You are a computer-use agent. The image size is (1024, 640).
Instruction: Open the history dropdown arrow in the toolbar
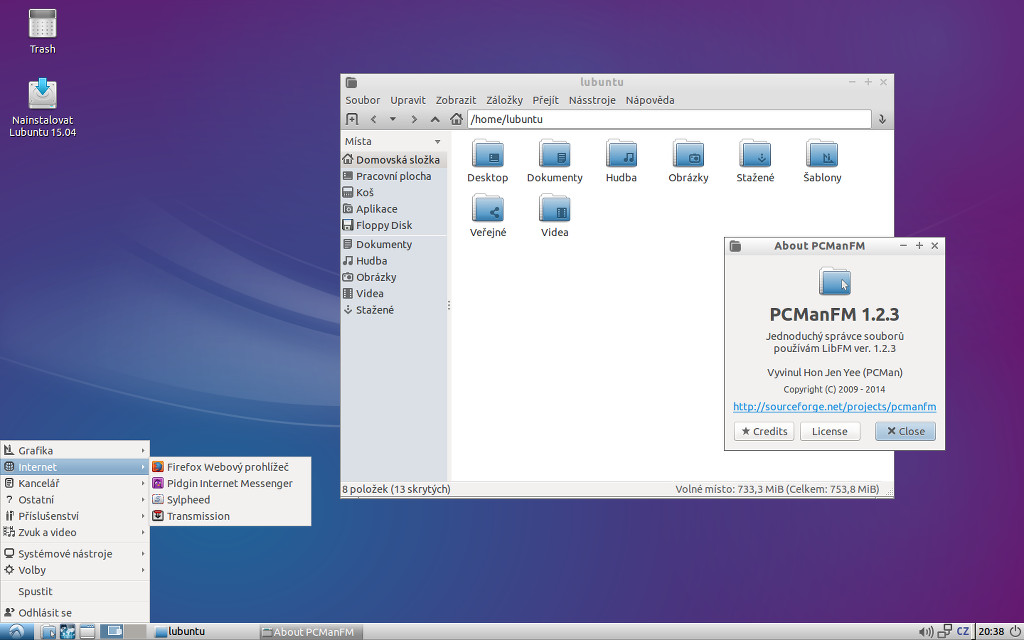[x=392, y=119]
